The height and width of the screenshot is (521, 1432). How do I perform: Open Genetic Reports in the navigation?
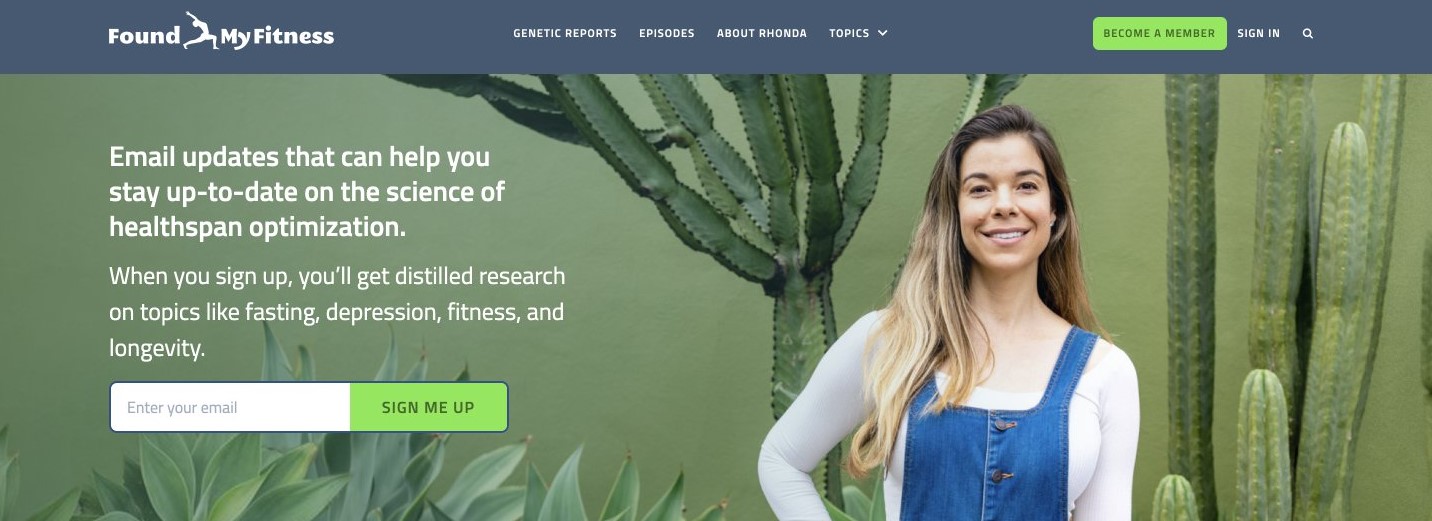(x=565, y=33)
